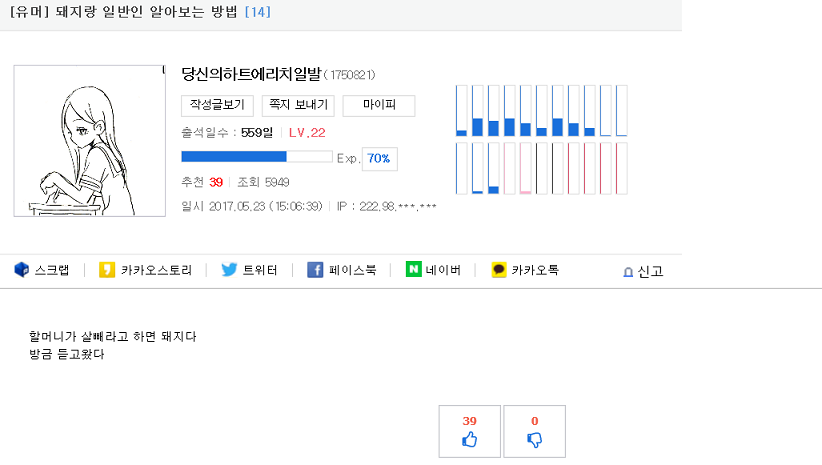822x465 pixels.
Task: Click the 카카오스토리 share text label
Action: pyautogui.click(x=156, y=270)
